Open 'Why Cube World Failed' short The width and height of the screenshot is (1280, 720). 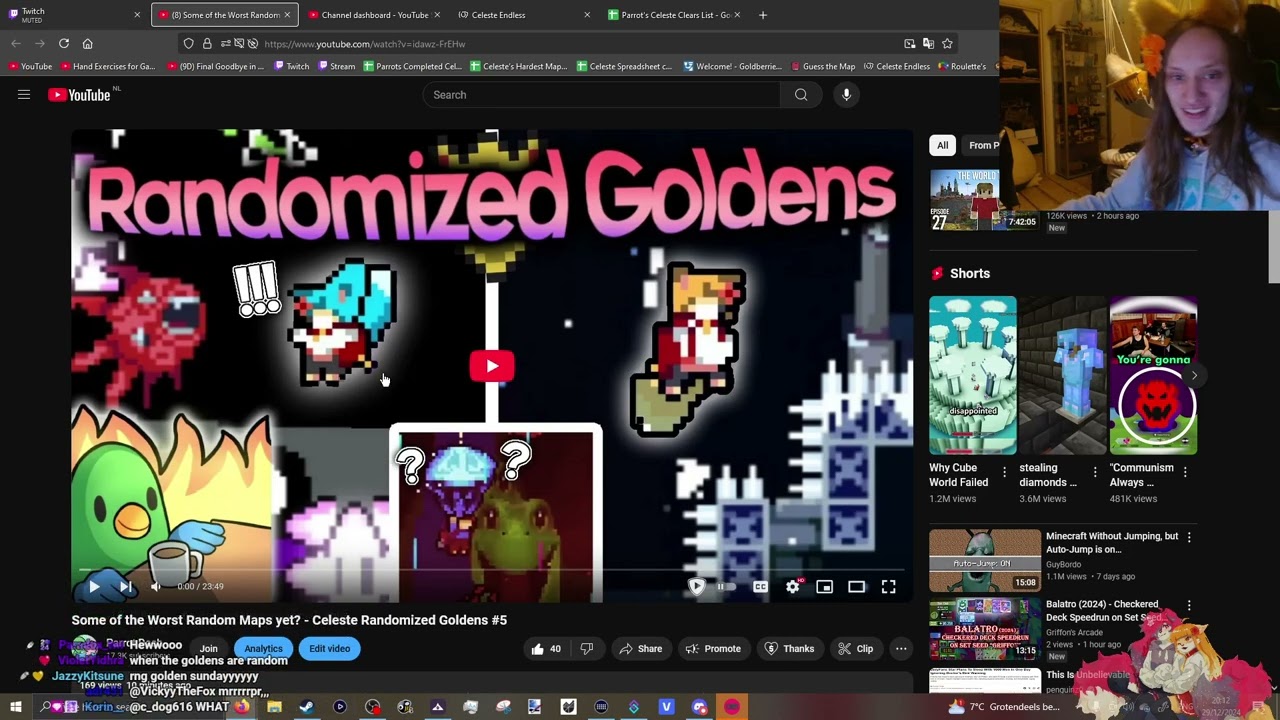point(972,375)
